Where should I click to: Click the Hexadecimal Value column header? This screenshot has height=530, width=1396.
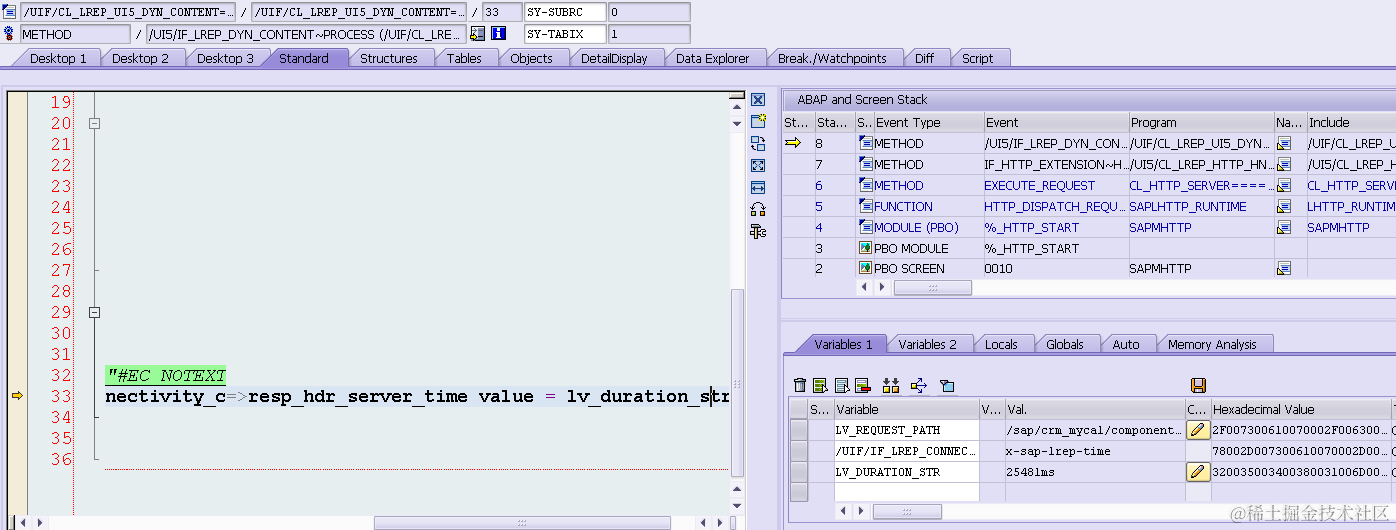click(x=1299, y=409)
